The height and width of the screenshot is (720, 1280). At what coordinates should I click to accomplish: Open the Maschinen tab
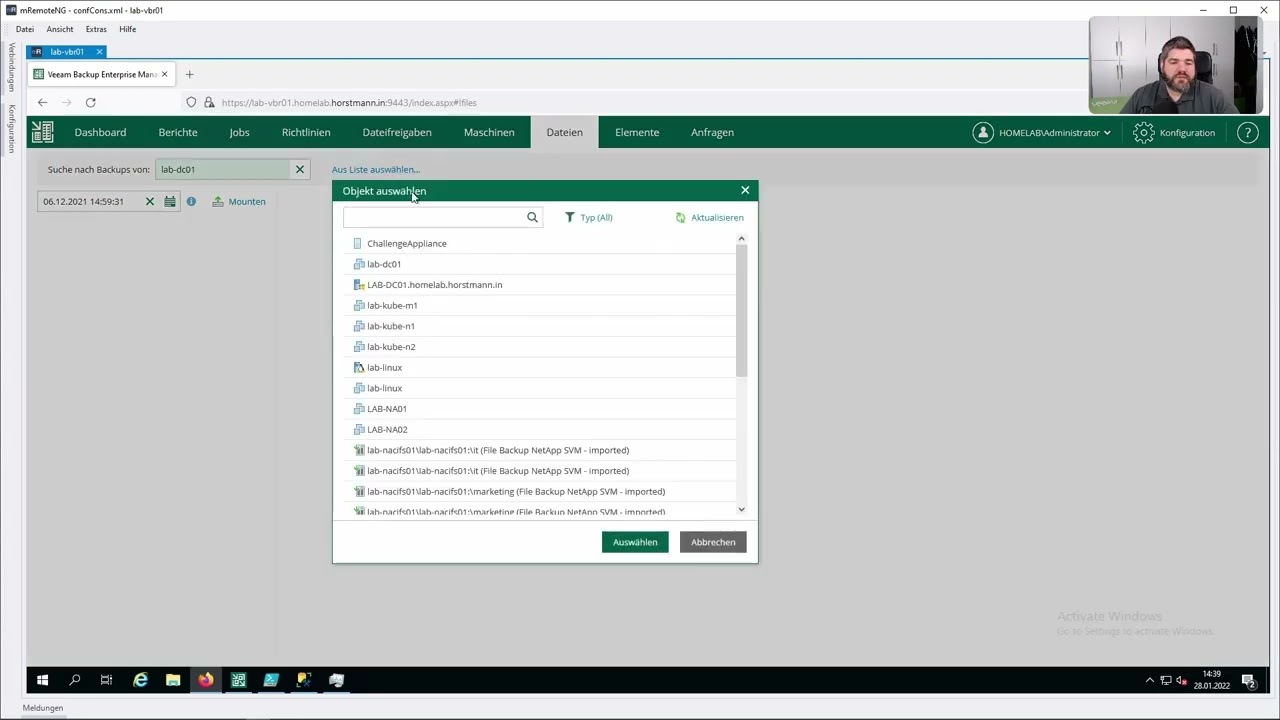coord(489,132)
